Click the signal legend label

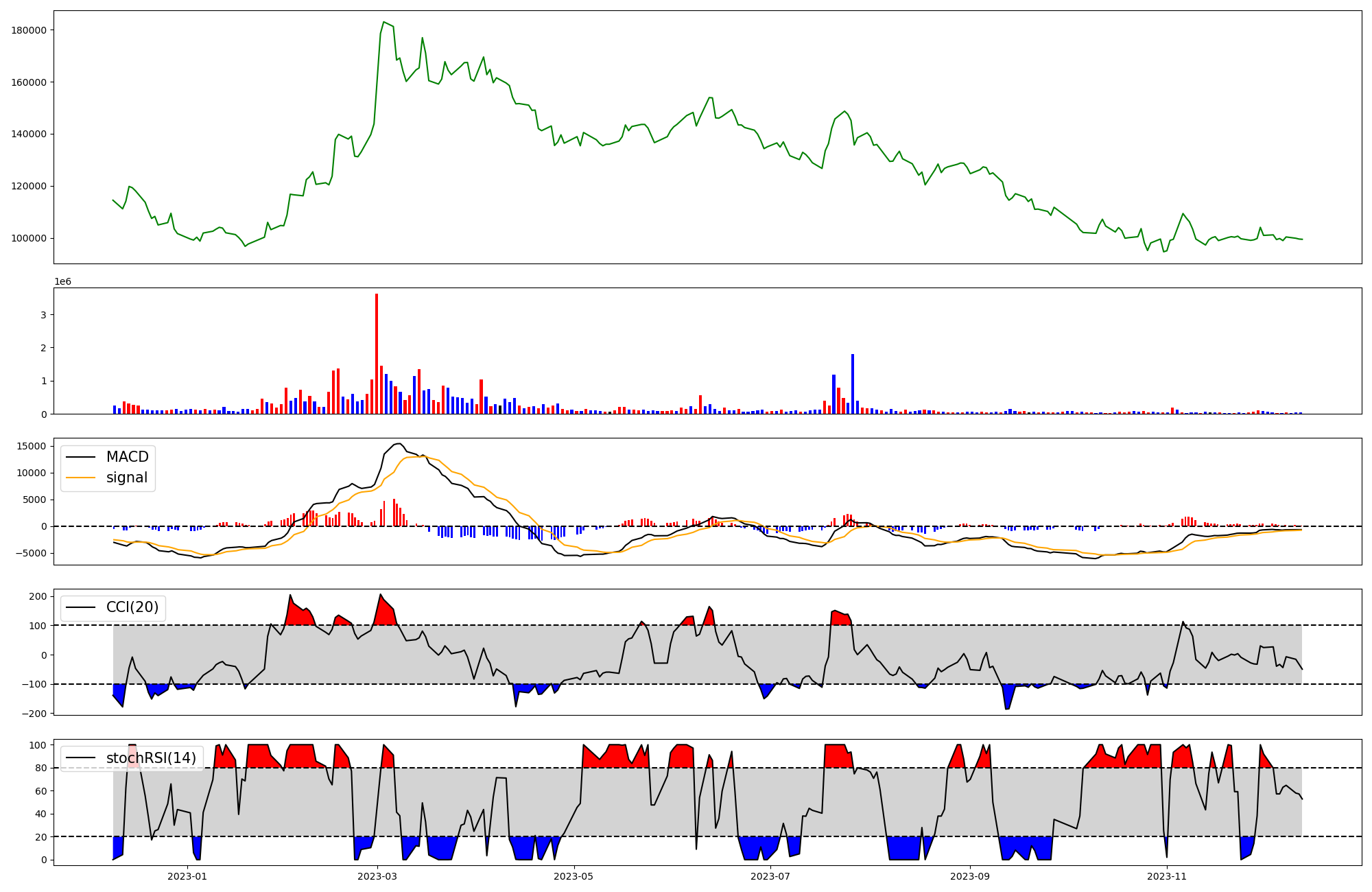pos(126,478)
